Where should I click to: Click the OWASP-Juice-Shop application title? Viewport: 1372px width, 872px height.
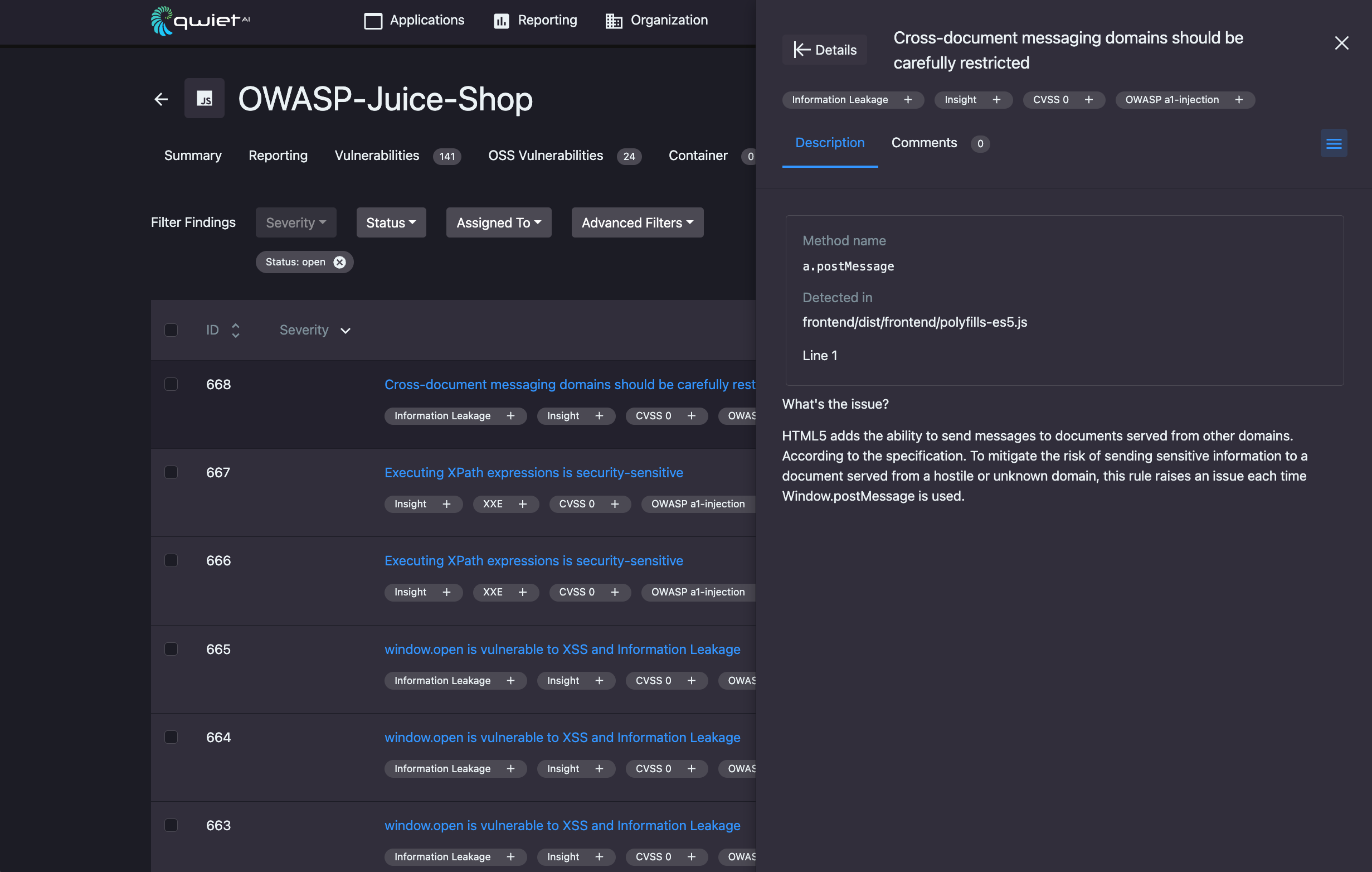tap(385, 99)
